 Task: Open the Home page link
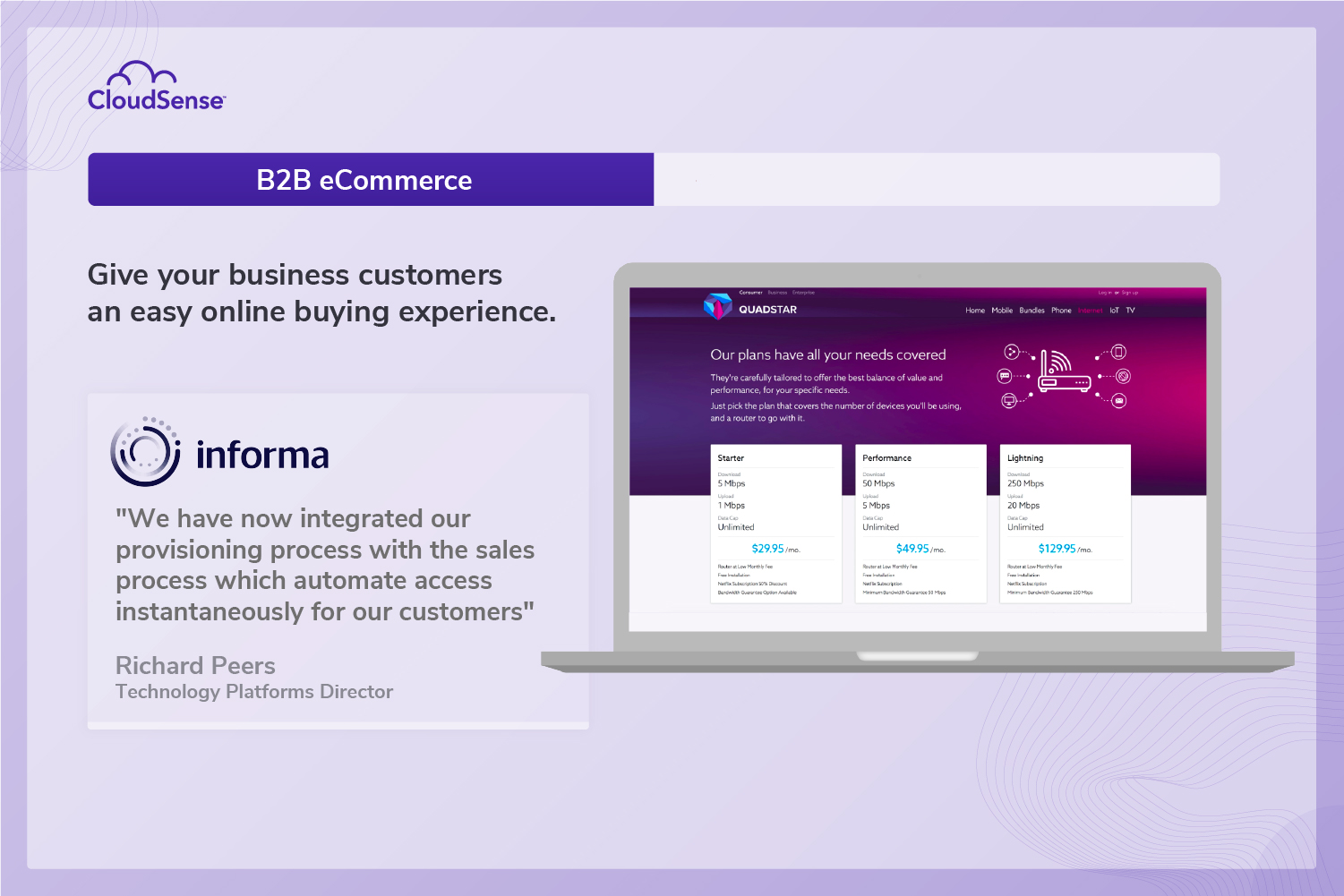pos(976,310)
